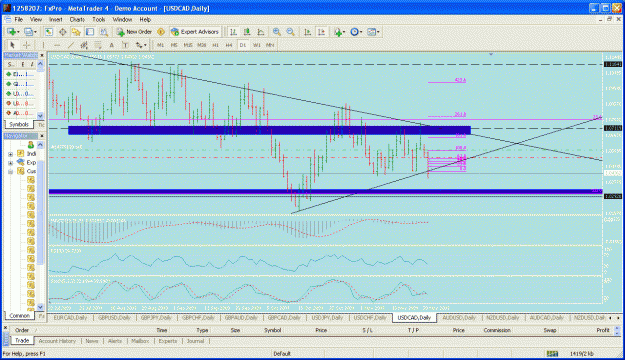Viewport: 625px width, 360px height.
Task: Toggle the Navigator star-folder icon
Action: (76, 32)
